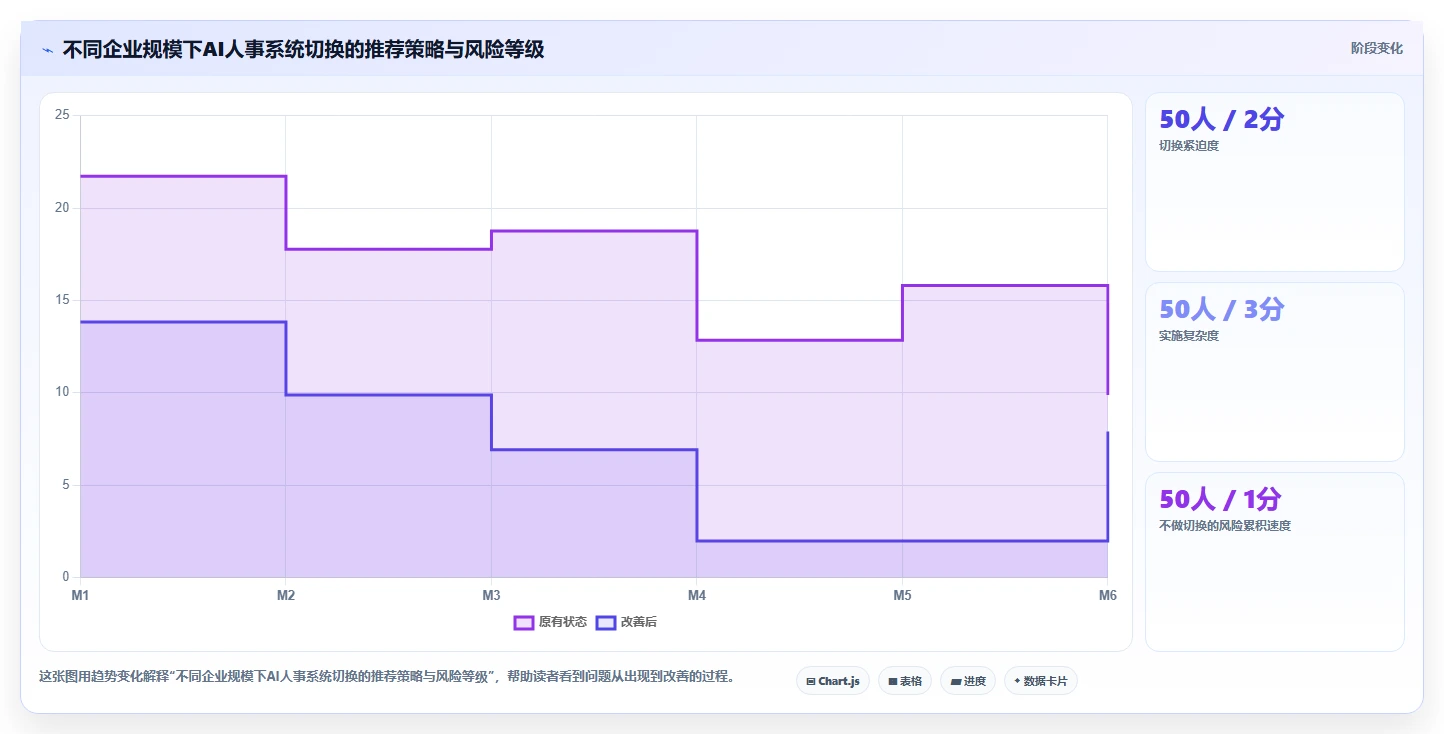Click the M6 x-axis label
The width and height of the screenshot is (1444, 734).
click(x=1107, y=596)
